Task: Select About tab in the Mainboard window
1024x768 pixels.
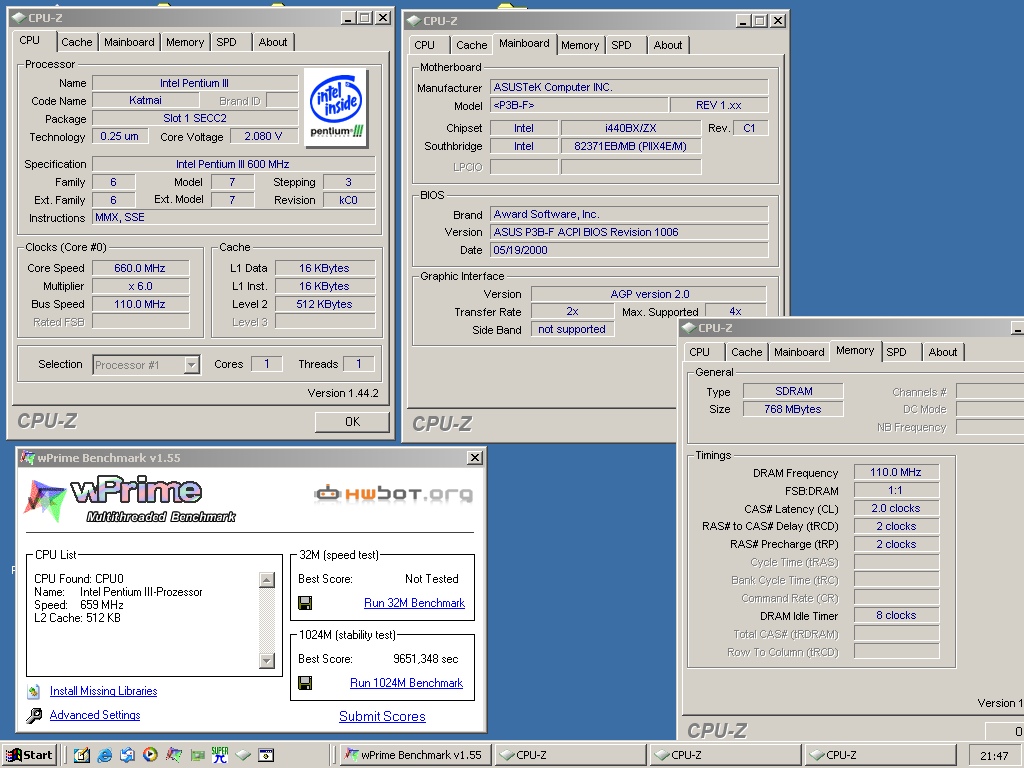Action: pyautogui.click(x=667, y=45)
